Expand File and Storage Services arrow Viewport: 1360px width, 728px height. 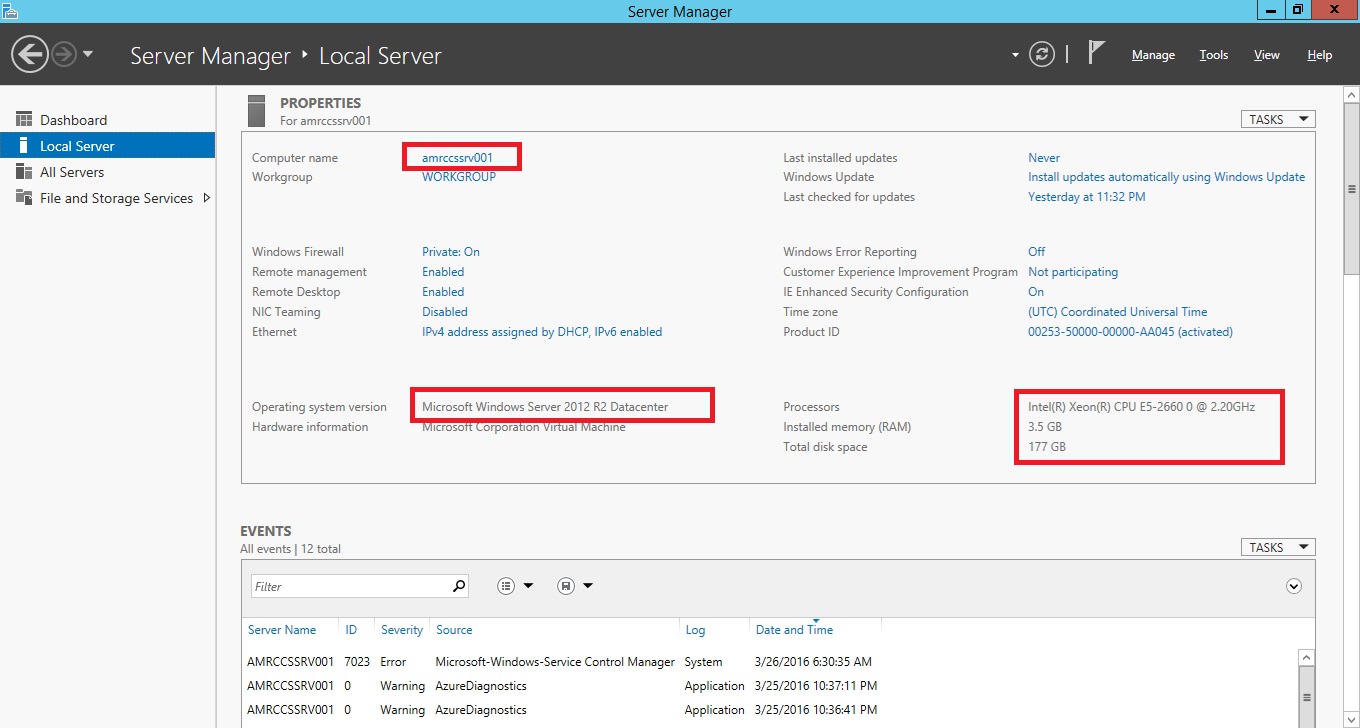[x=207, y=198]
